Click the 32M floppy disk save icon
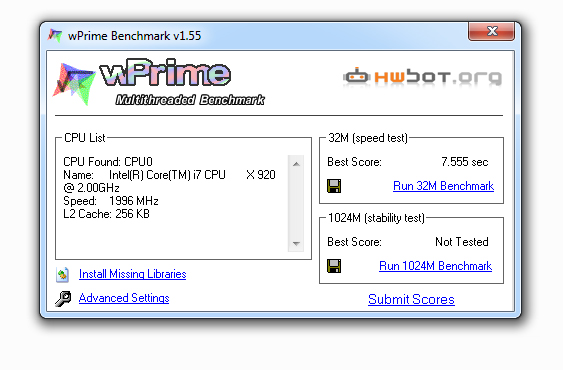Screen dimensions: 563x370 [334, 186]
